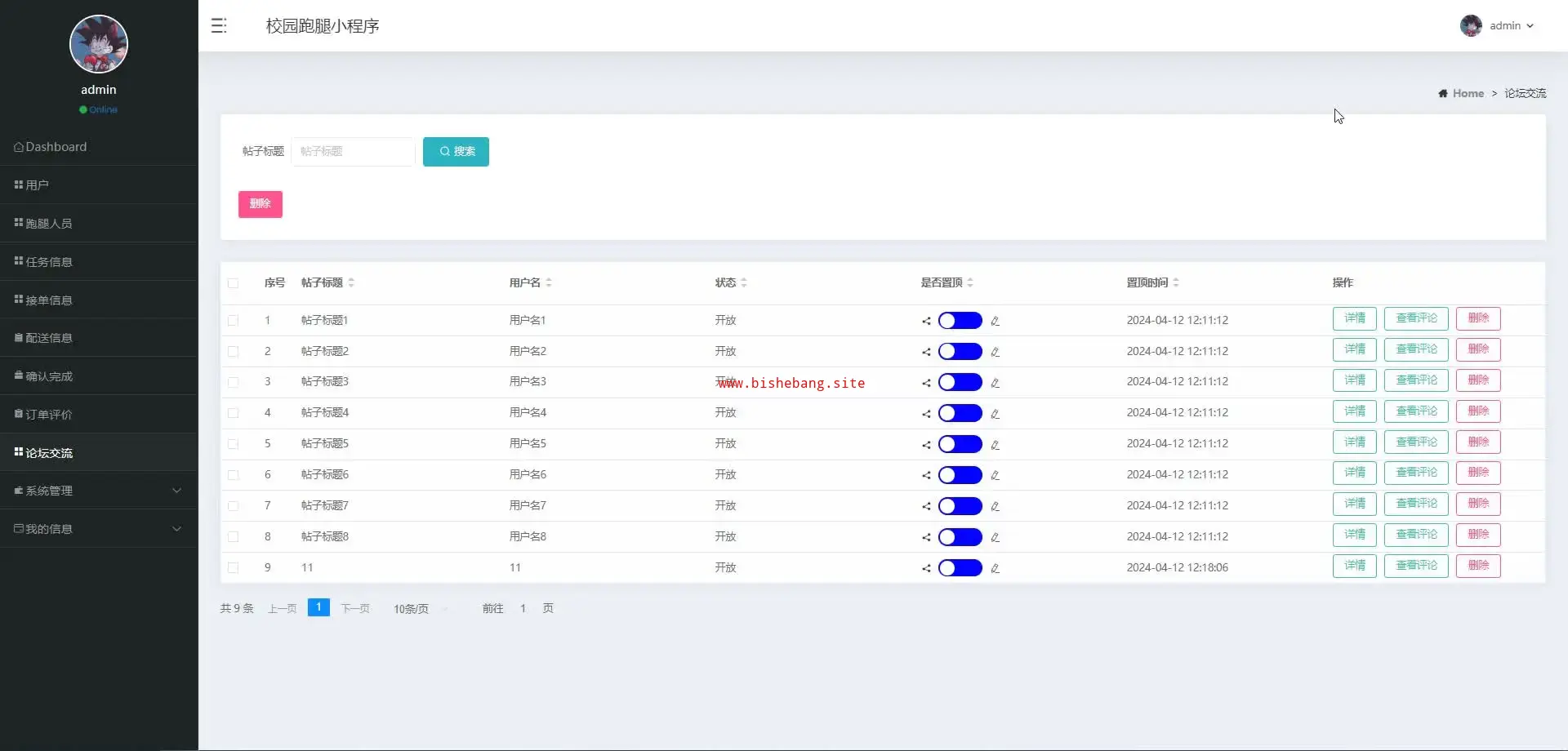Viewport: 1568px width, 751px height.
Task: Sort by 帖子标题 column arrows
Action: (351, 282)
